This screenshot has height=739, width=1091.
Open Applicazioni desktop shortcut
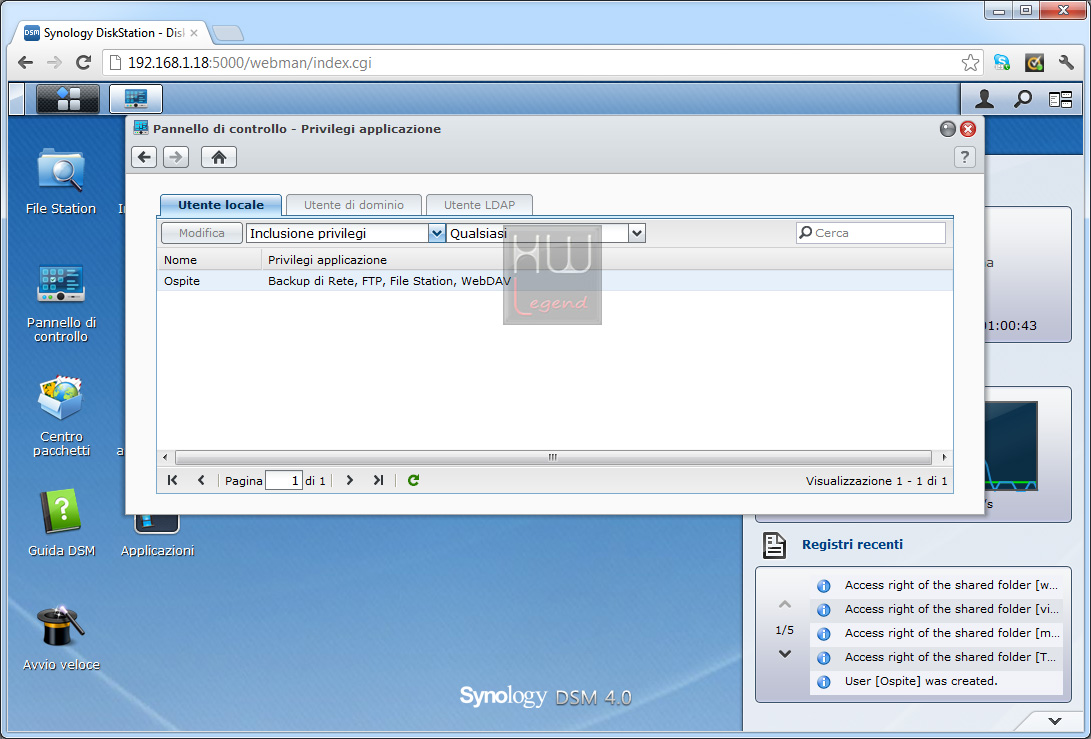tap(157, 536)
